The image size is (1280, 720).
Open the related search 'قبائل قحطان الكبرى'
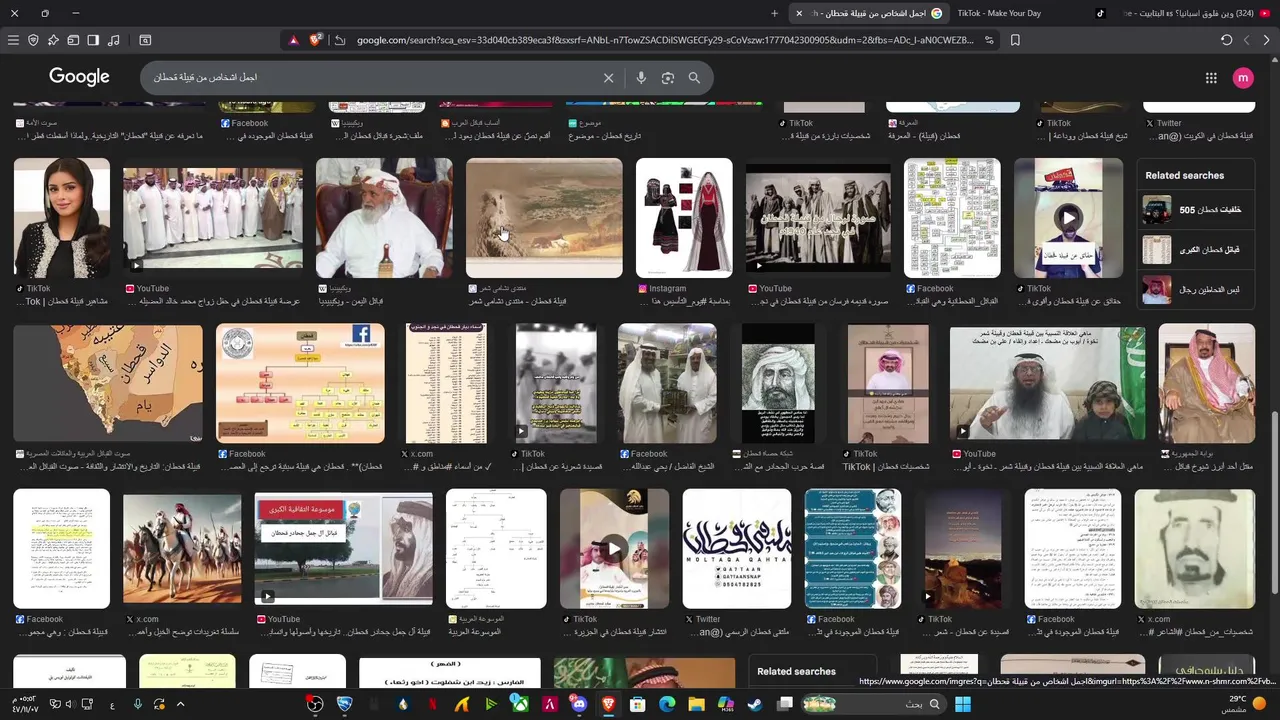(1197, 249)
